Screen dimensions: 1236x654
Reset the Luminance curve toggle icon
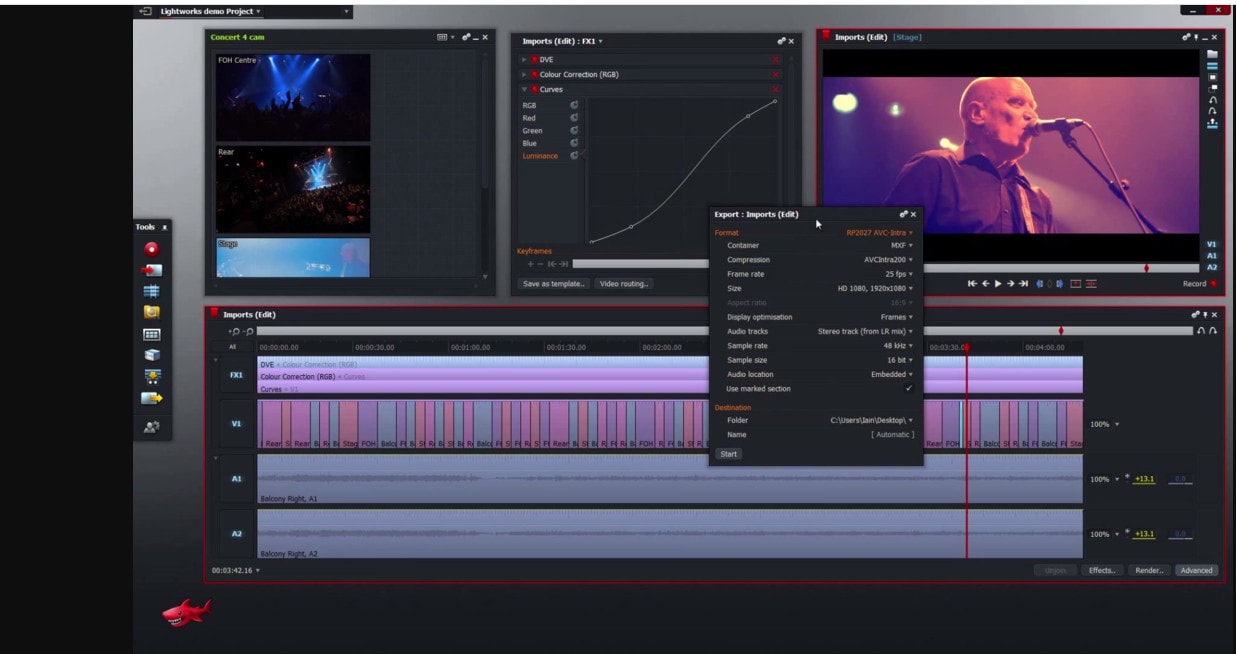click(x=575, y=156)
